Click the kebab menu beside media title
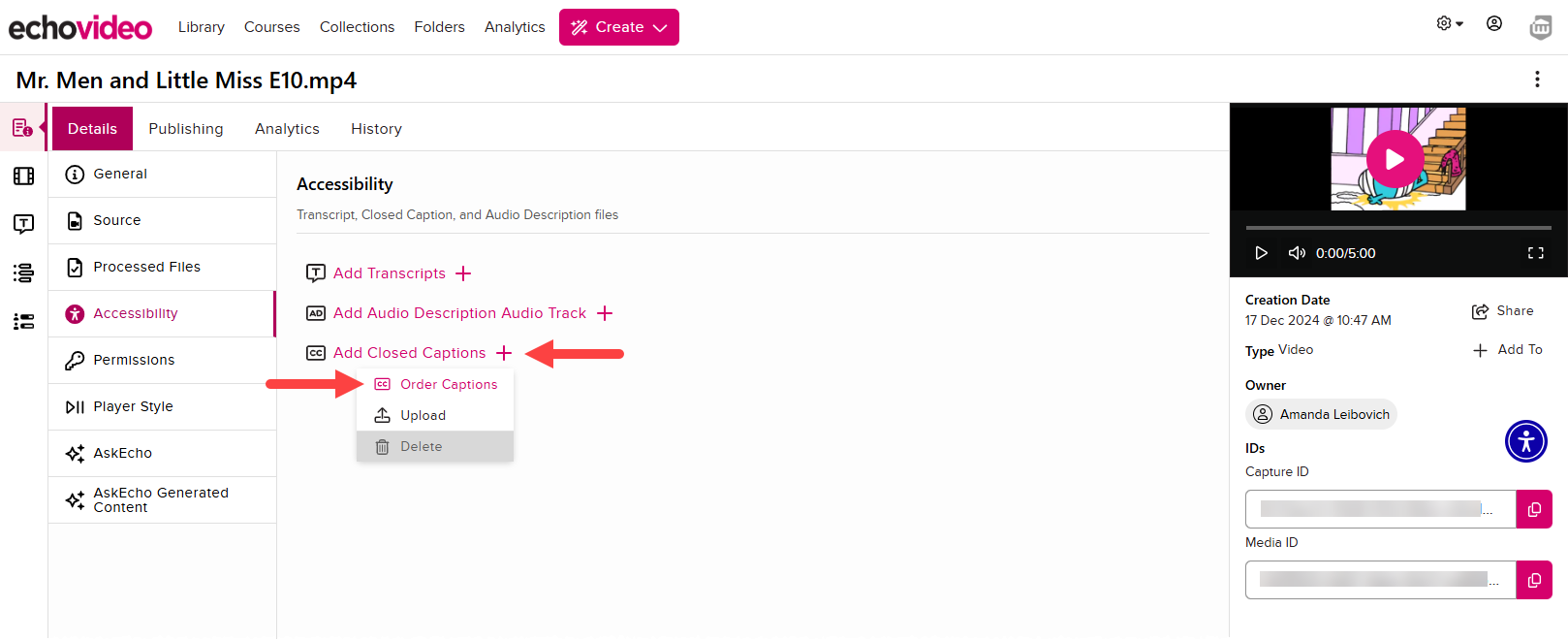Image resolution: width=1568 pixels, height=641 pixels. click(x=1536, y=80)
